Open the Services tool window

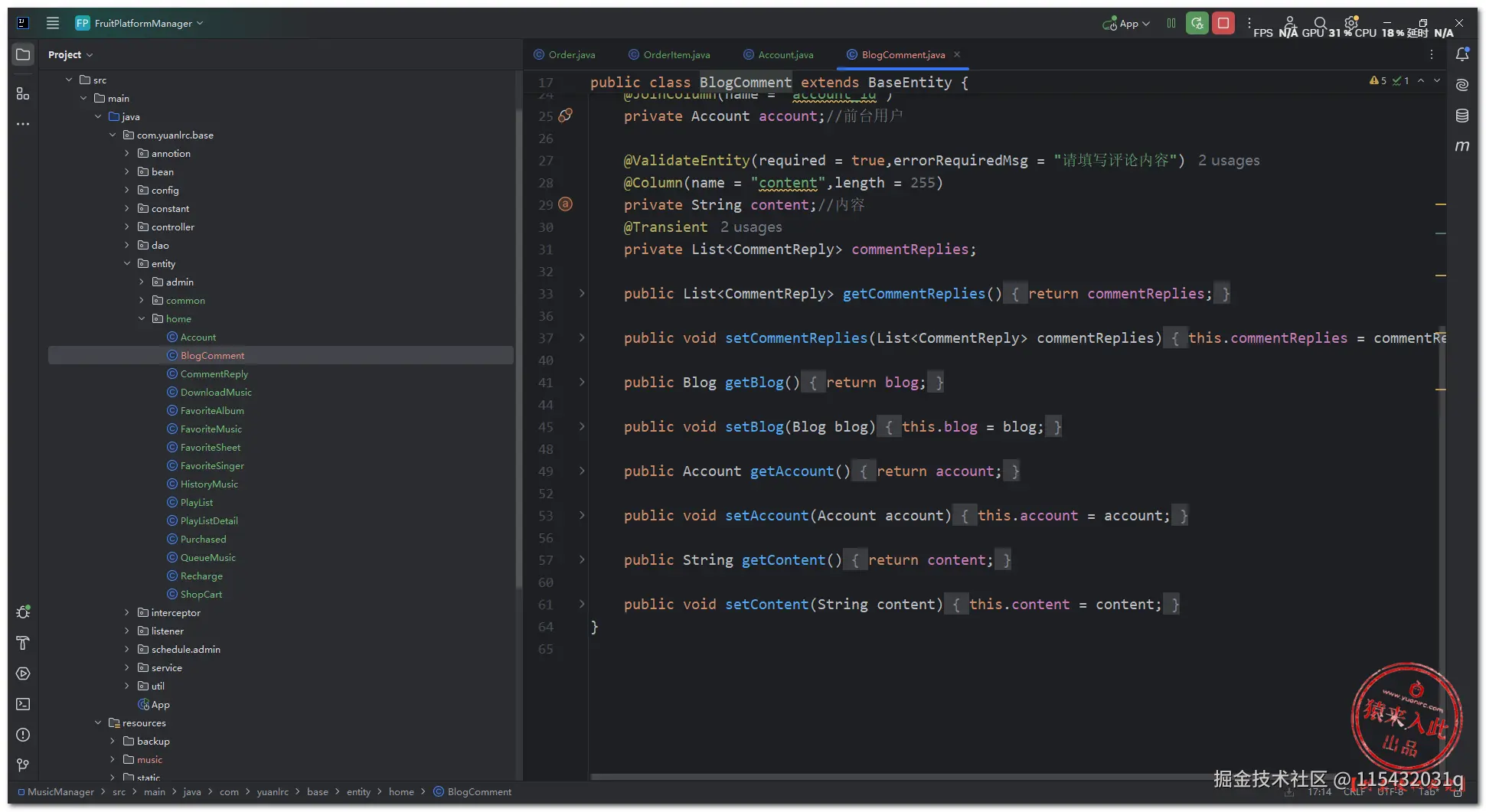coord(23,673)
